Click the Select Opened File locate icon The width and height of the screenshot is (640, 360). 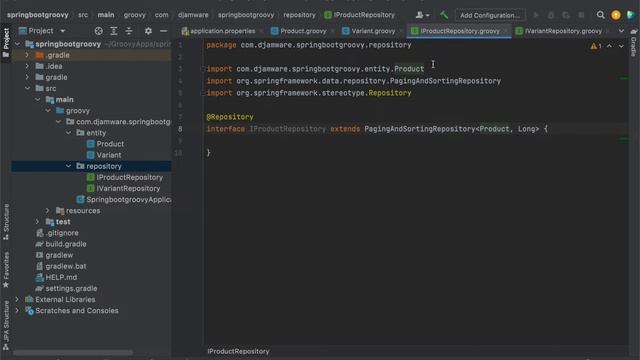pos(98,31)
